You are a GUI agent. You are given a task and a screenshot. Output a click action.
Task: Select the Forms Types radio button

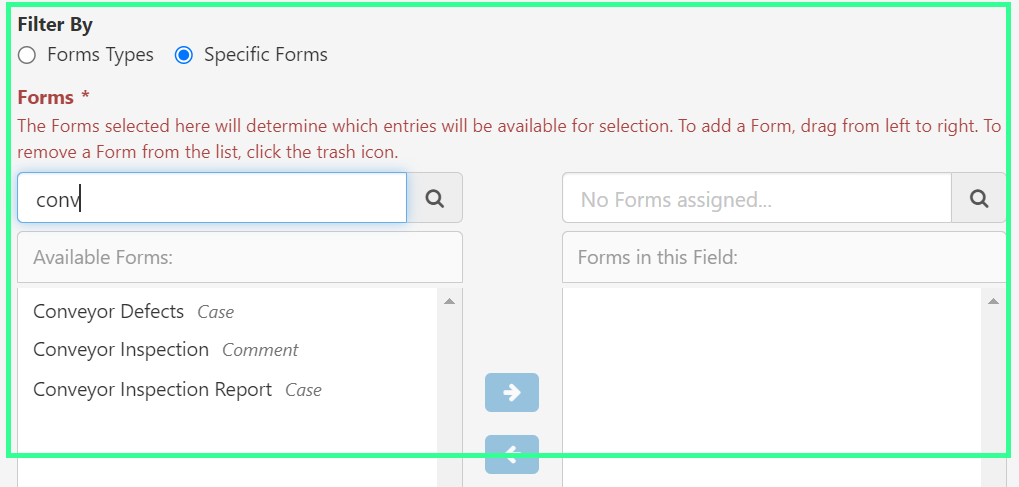[x=27, y=55]
